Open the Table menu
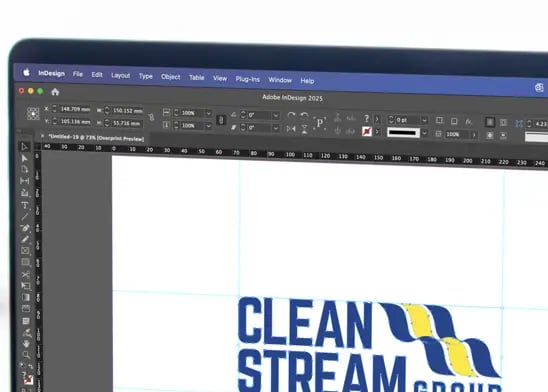This screenshot has width=548, height=392. (196, 78)
